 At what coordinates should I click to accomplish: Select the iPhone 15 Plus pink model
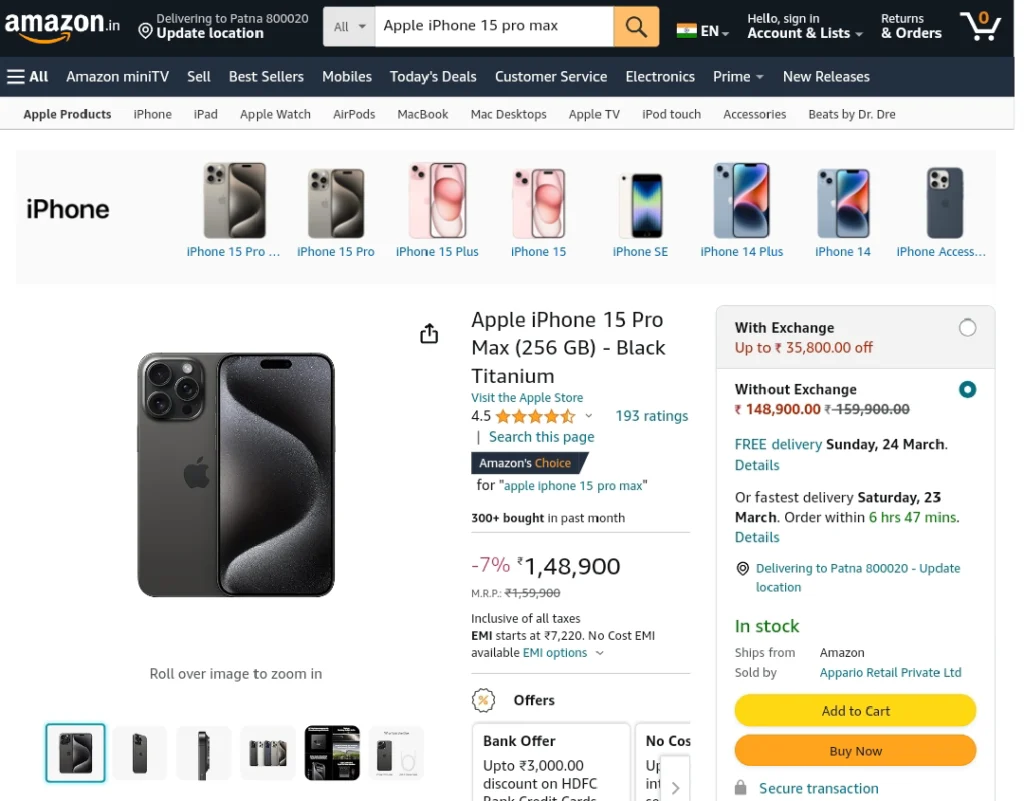437,210
